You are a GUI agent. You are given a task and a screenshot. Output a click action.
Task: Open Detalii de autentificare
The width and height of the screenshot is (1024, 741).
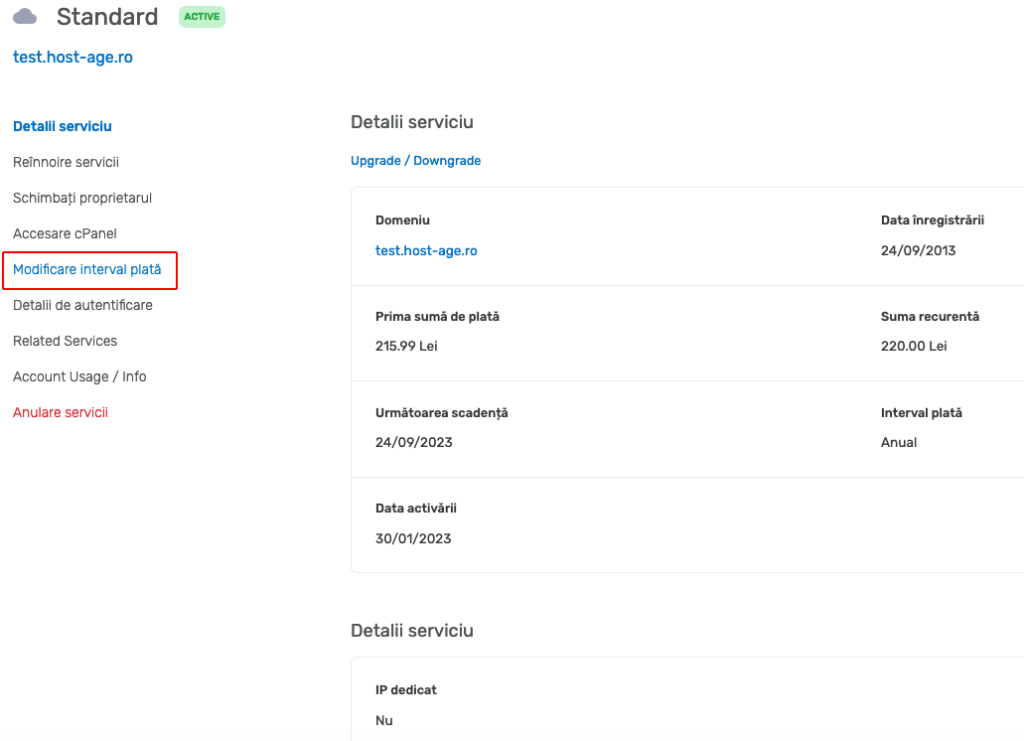pyautogui.click(x=83, y=305)
